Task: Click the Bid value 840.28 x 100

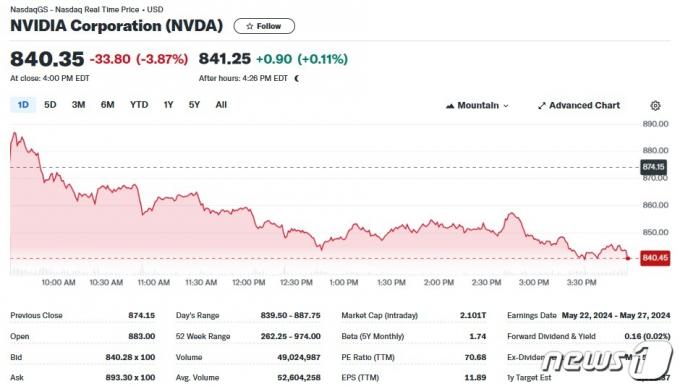Action: click(x=130, y=357)
